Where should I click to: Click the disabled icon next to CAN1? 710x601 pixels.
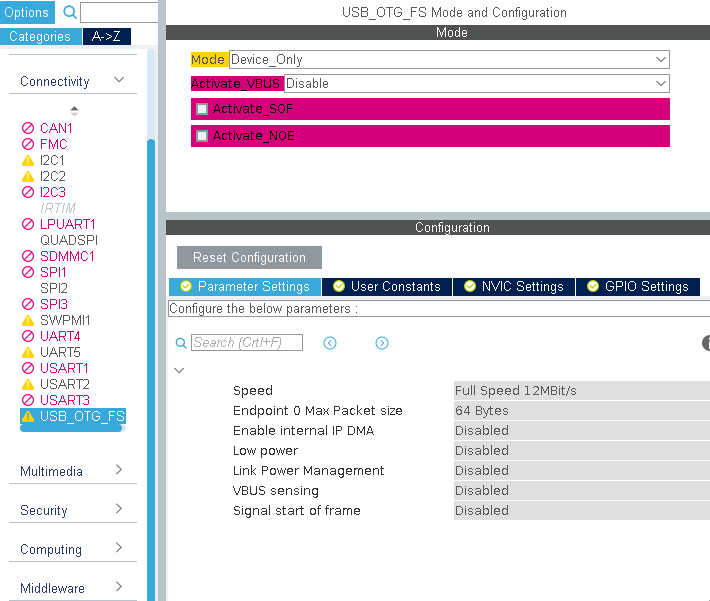pos(28,128)
